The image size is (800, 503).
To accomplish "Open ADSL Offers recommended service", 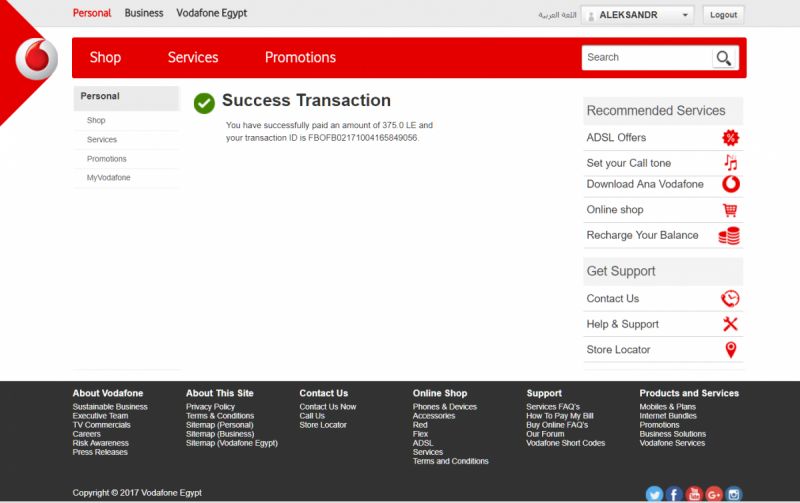I will click(x=616, y=138).
